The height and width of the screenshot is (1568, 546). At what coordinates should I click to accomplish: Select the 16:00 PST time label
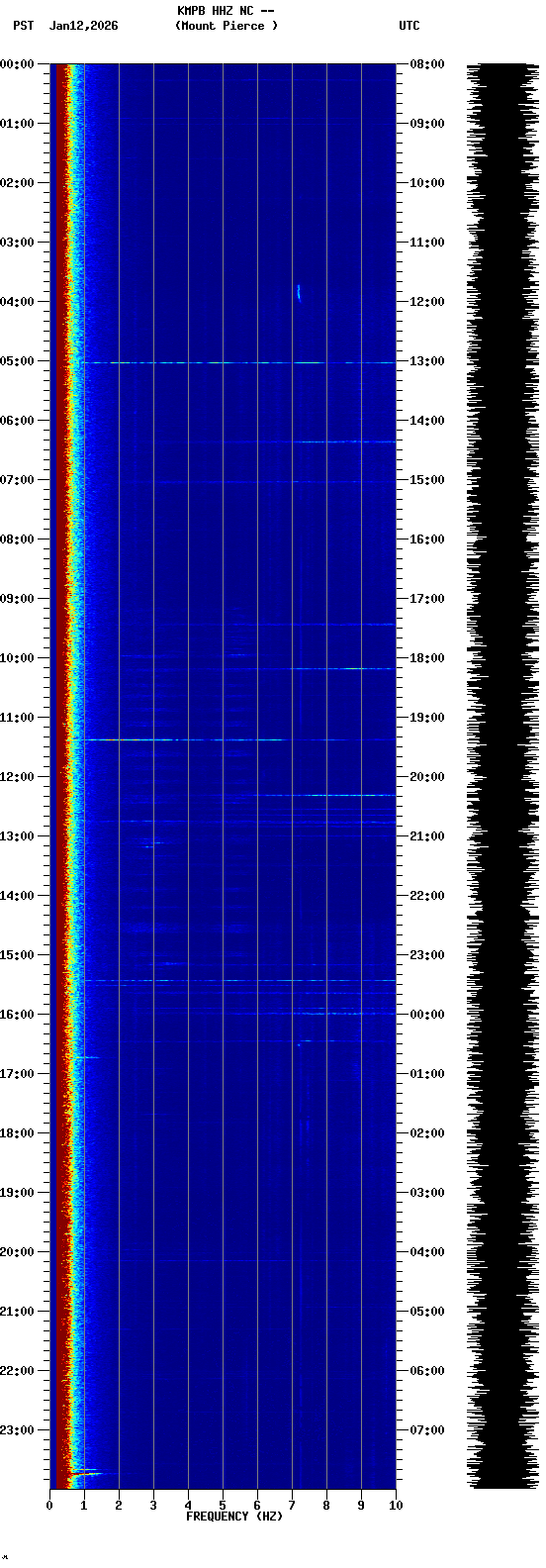[x=17, y=1015]
